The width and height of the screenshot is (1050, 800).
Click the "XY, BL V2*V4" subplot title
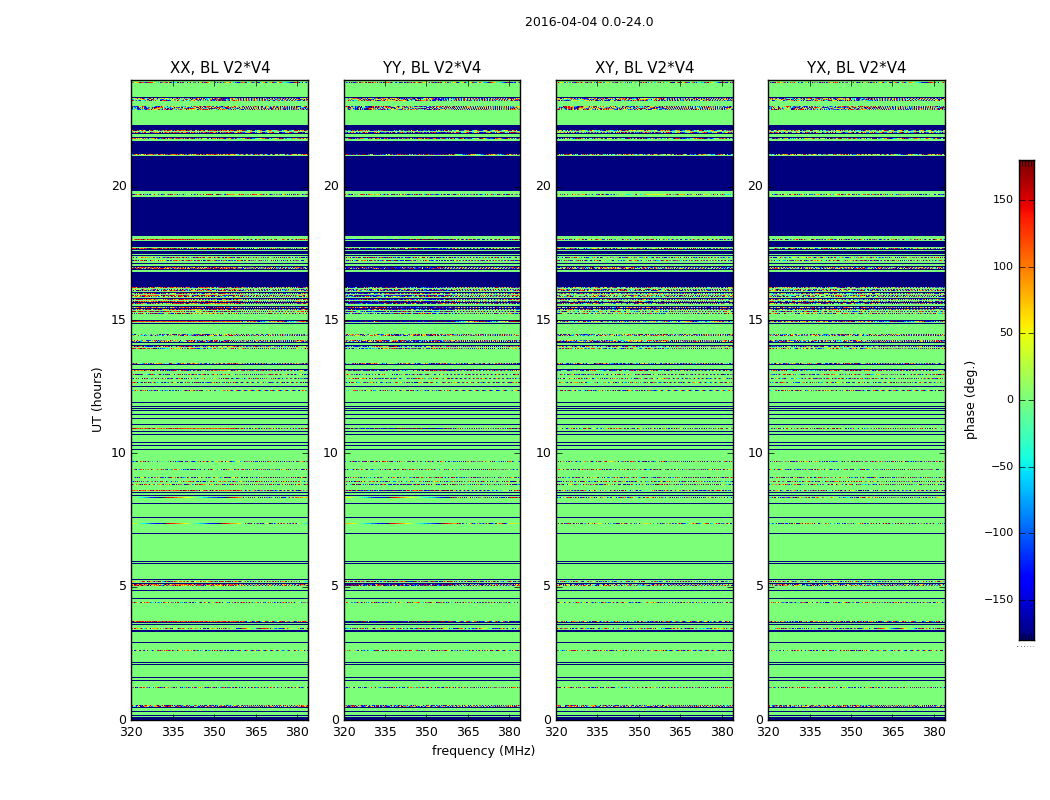tap(644, 68)
